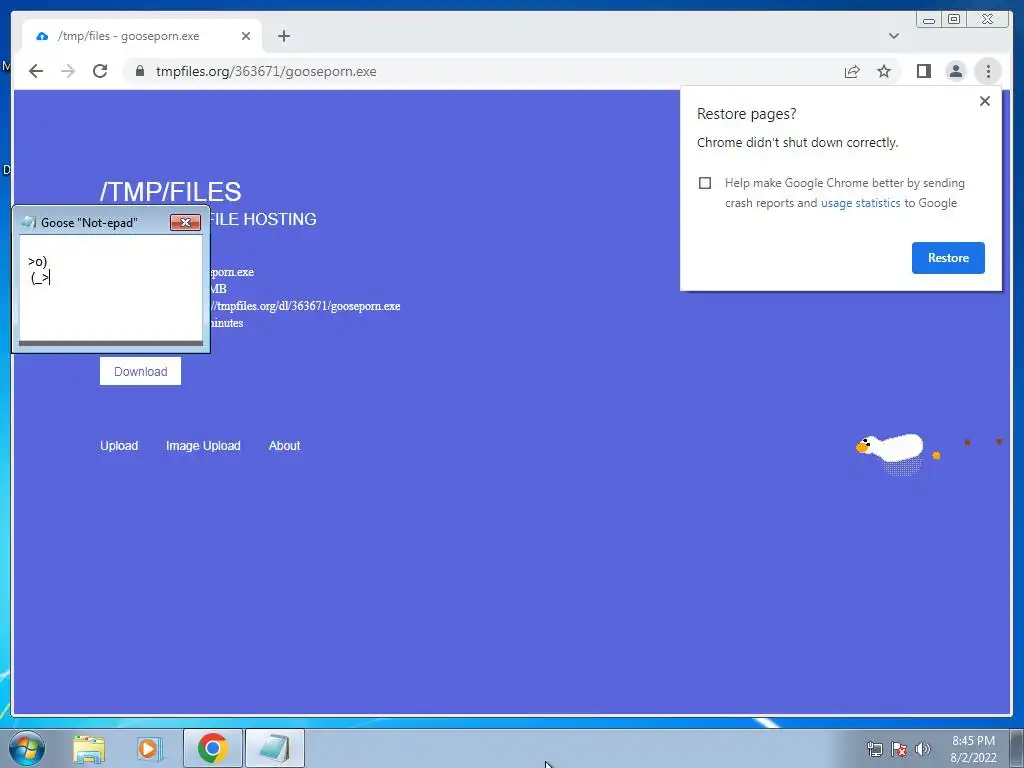Open the Windows Start menu
Image resolution: width=1024 pixels, height=768 pixels.
[26, 748]
